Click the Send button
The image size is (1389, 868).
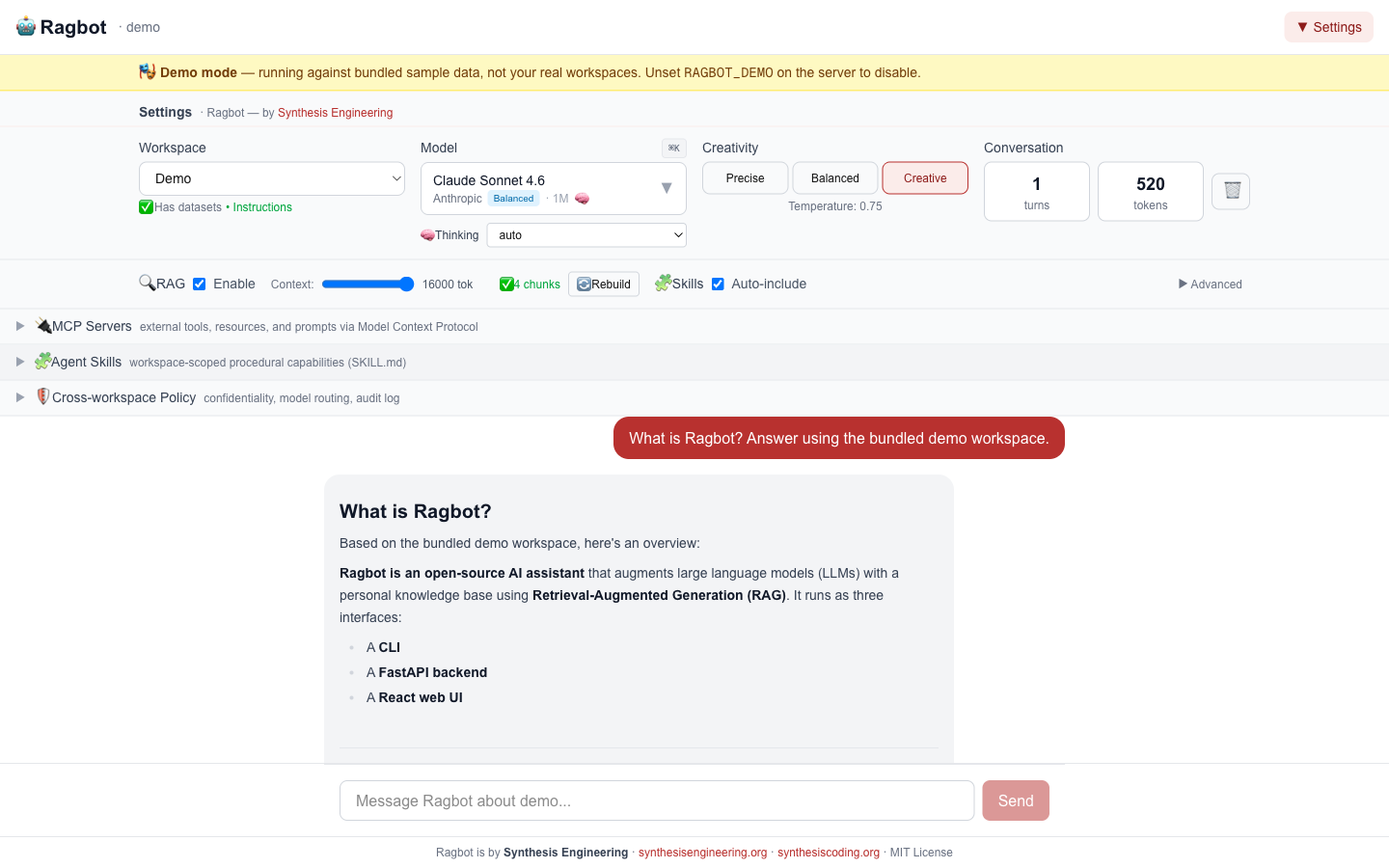click(x=1016, y=800)
